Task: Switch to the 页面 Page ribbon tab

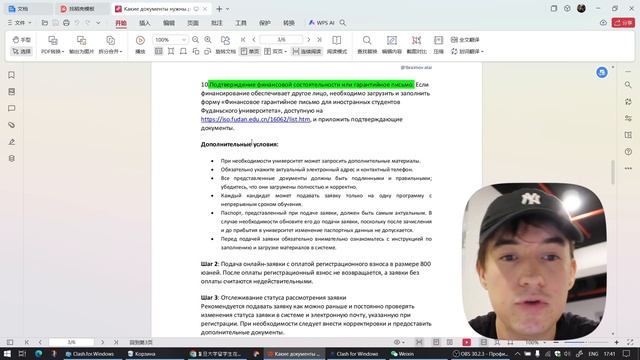Action: coord(193,23)
